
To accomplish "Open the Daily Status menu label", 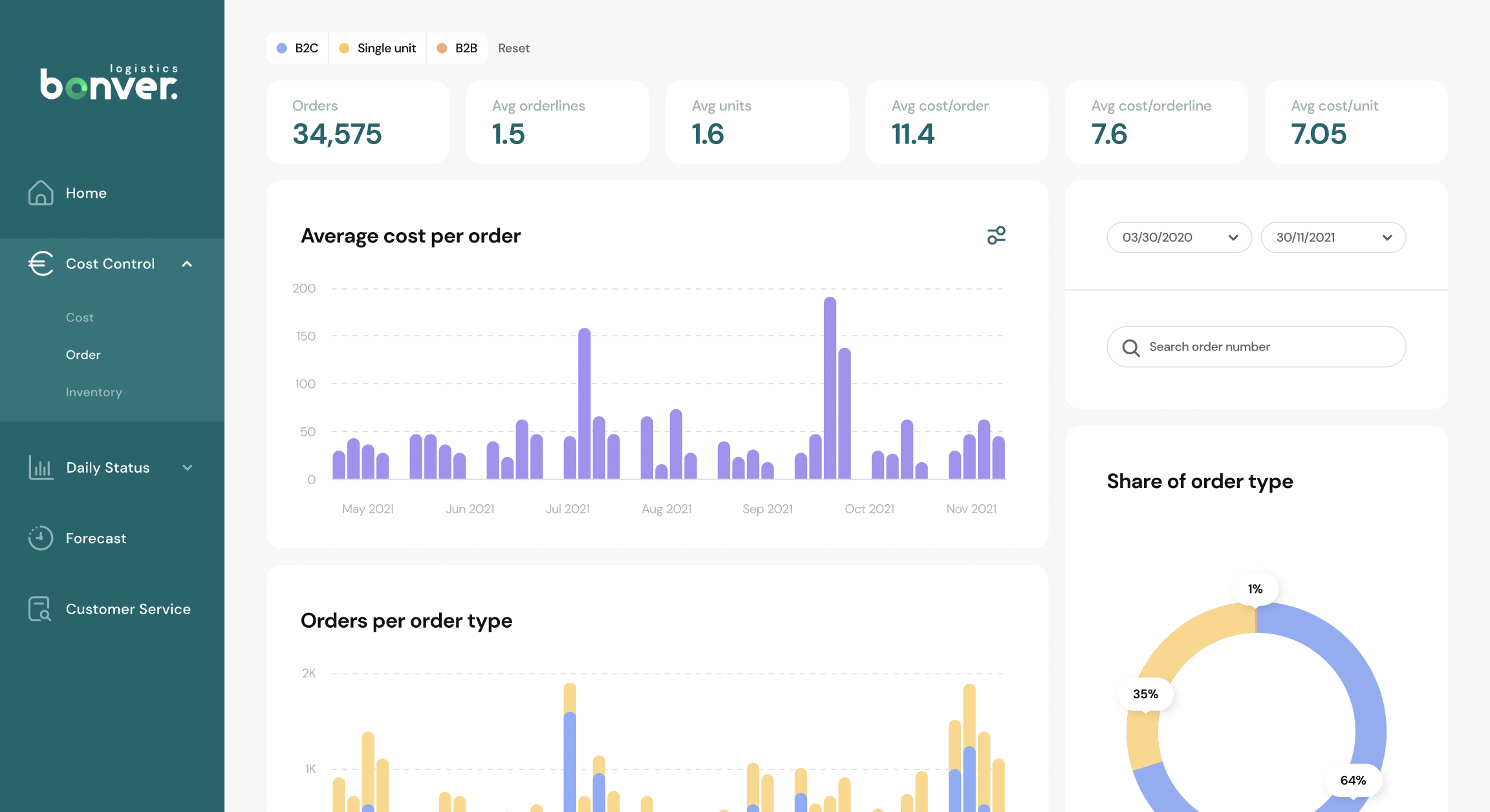I will pos(108,467).
